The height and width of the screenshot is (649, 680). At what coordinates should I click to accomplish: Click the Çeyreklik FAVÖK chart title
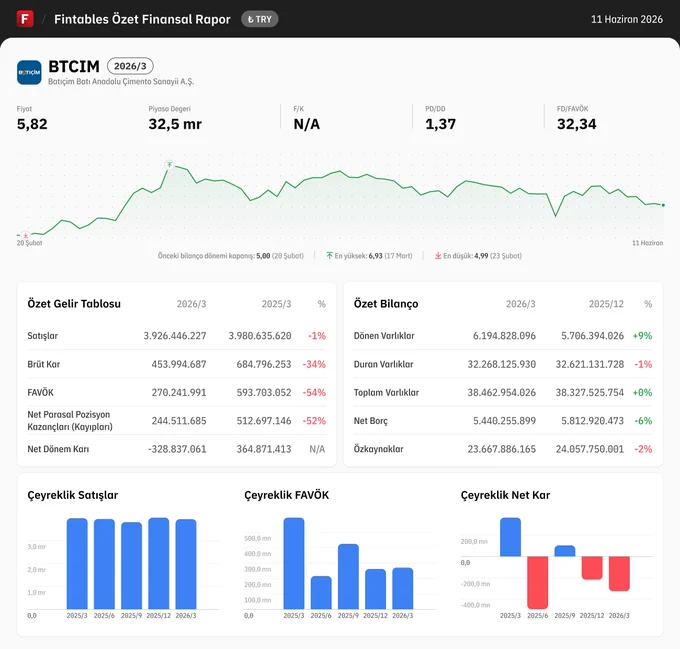[x=287, y=495]
